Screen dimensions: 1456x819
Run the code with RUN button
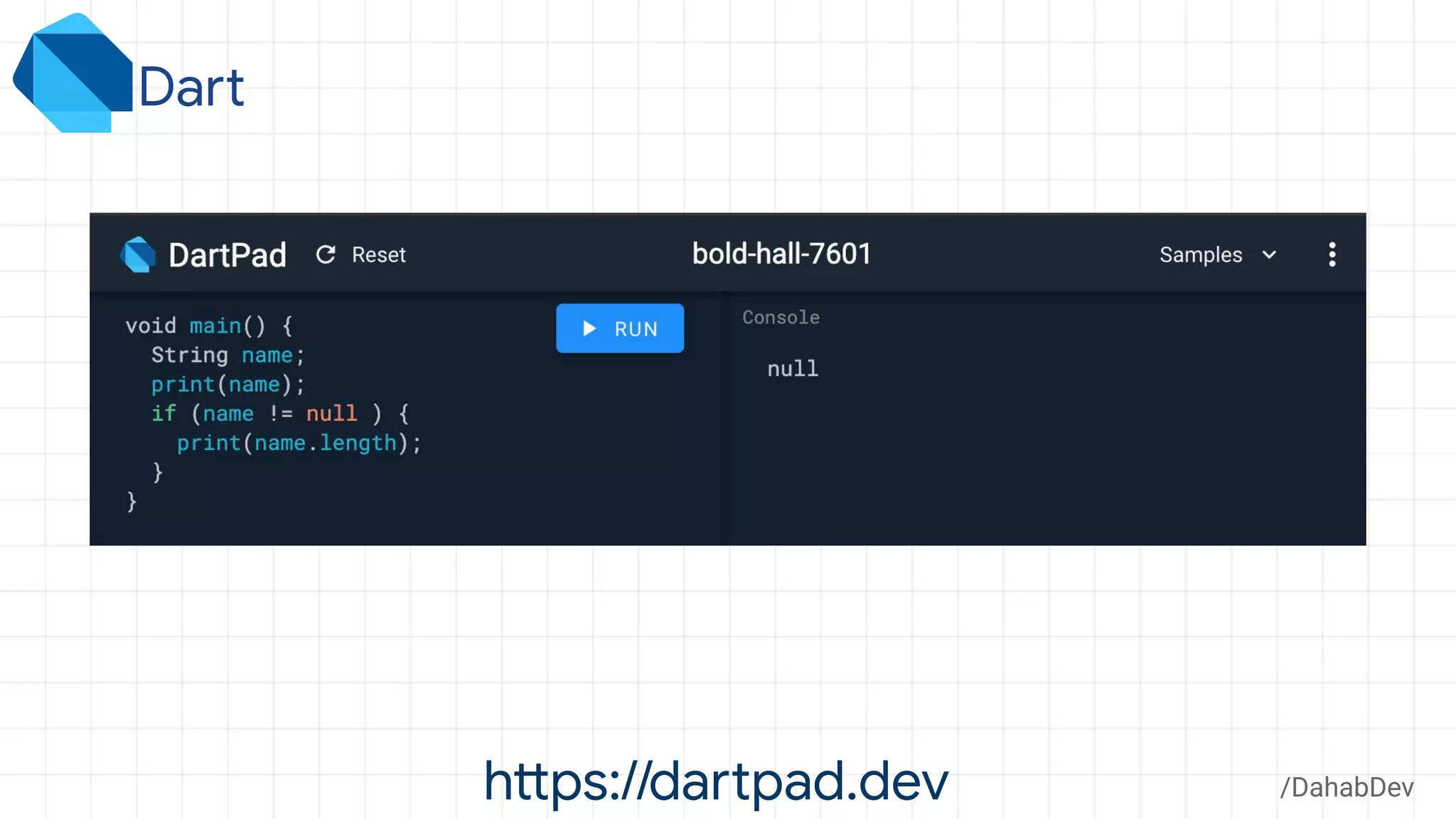point(620,328)
